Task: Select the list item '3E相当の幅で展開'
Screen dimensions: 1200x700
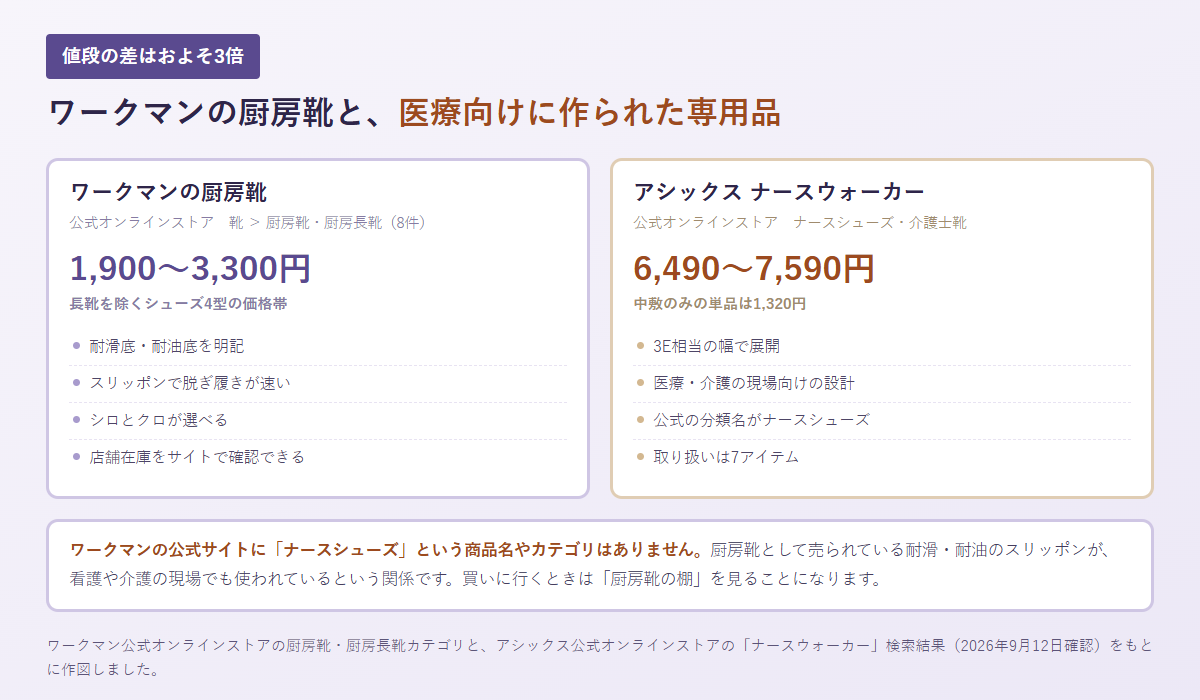Action: pyautogui.click(x=882, y=346)
